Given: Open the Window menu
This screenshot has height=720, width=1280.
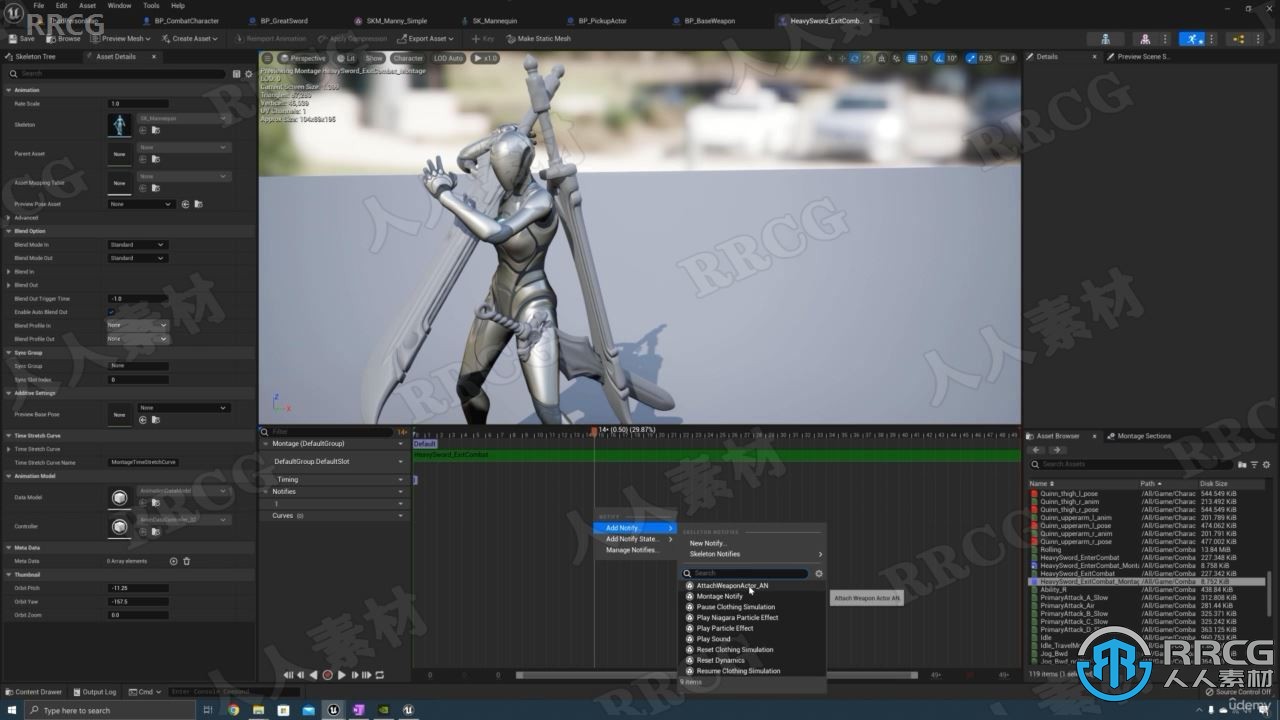Looking at the screenshot, I should tap(119, 5).
